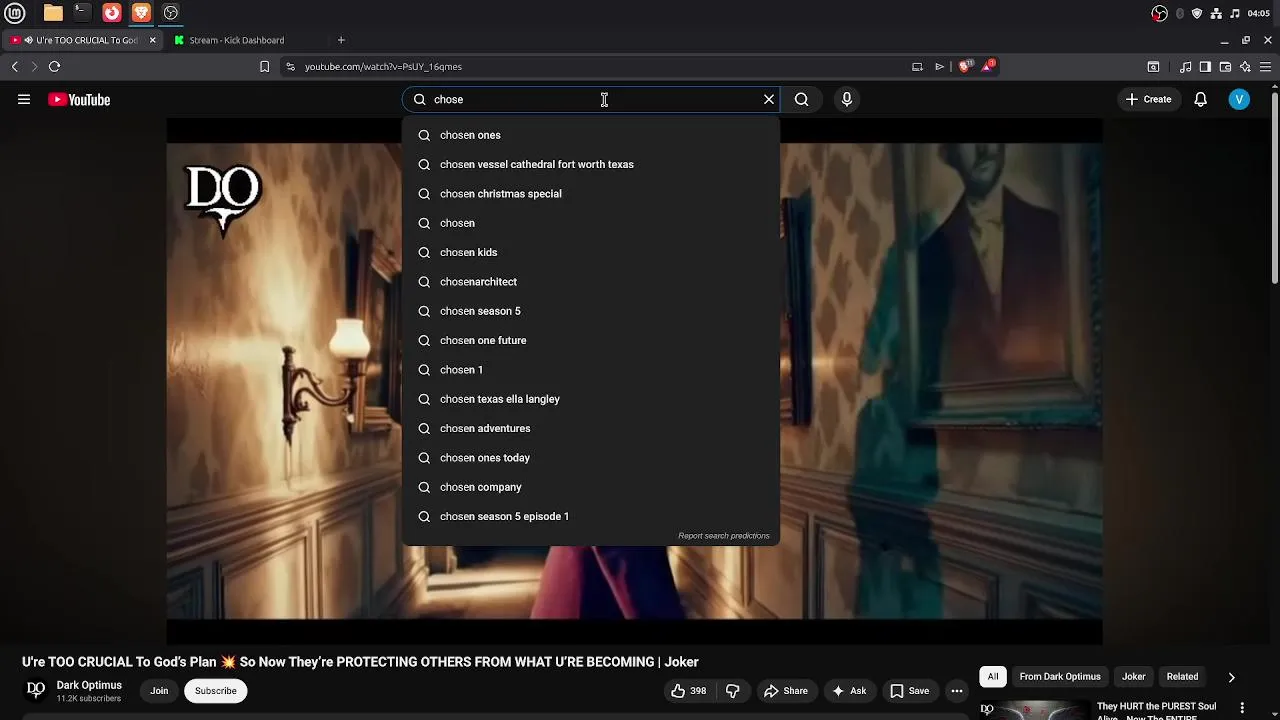This screenshot has width=1280, height=720.
Task: Open site settings icon beside the URL
Action: 290,67
